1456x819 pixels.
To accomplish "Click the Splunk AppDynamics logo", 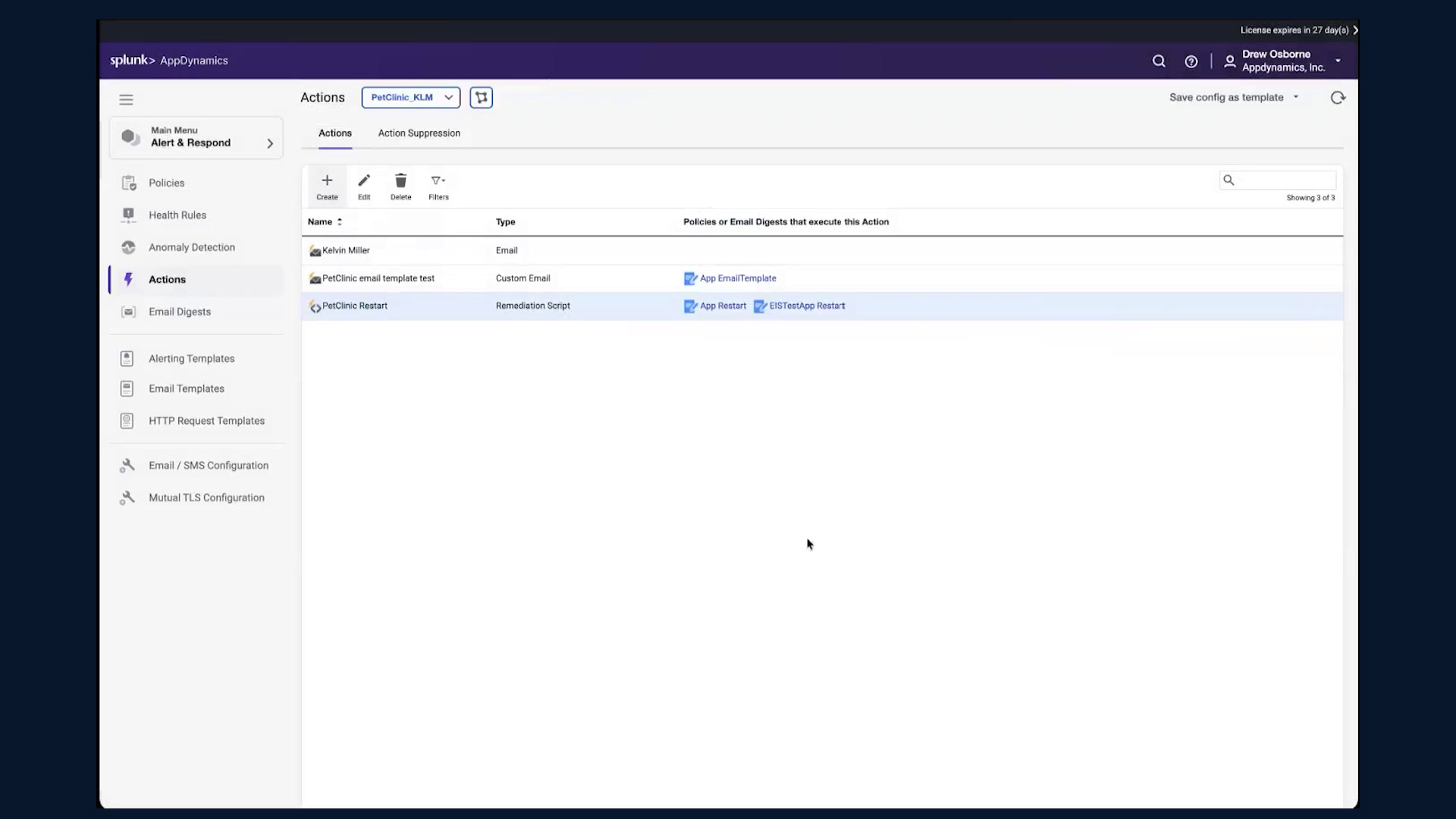I will click(169, 61).
